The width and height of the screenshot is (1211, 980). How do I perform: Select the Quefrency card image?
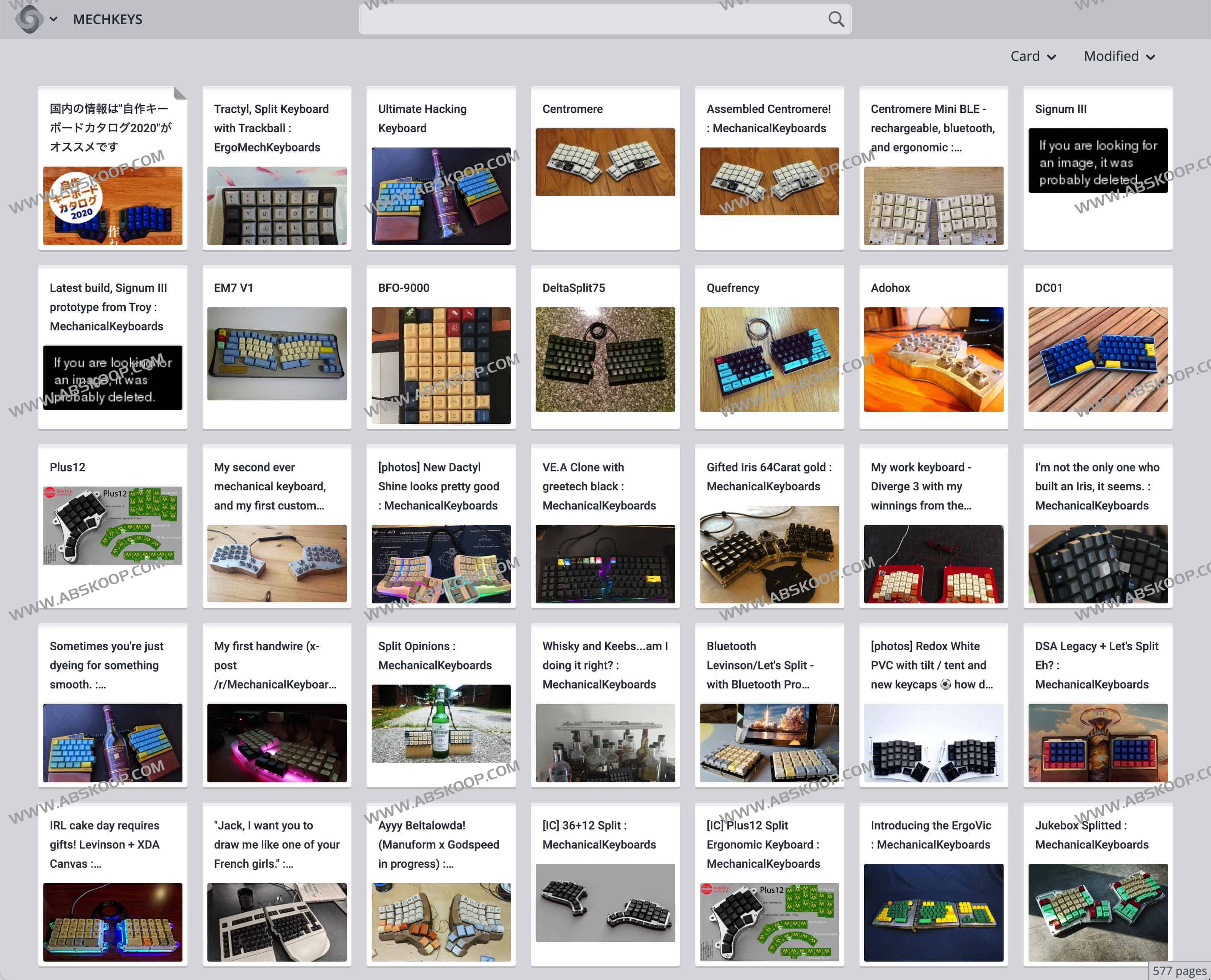tap(769, 360)
